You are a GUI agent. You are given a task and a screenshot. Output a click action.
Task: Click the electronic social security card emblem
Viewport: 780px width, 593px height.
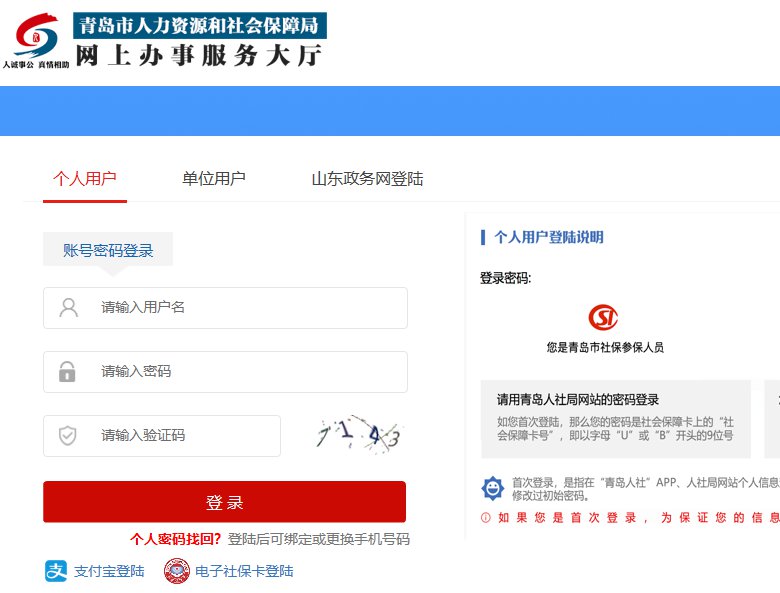point(177,571)
